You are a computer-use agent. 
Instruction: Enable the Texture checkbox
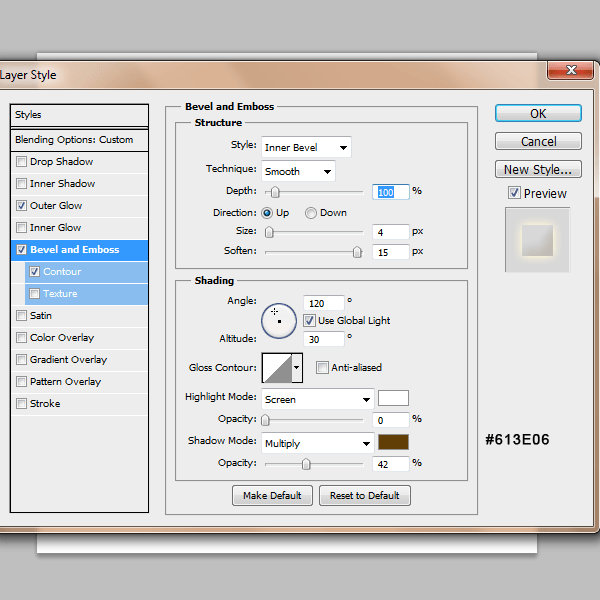pyautogui.click(x=34, y=293)
